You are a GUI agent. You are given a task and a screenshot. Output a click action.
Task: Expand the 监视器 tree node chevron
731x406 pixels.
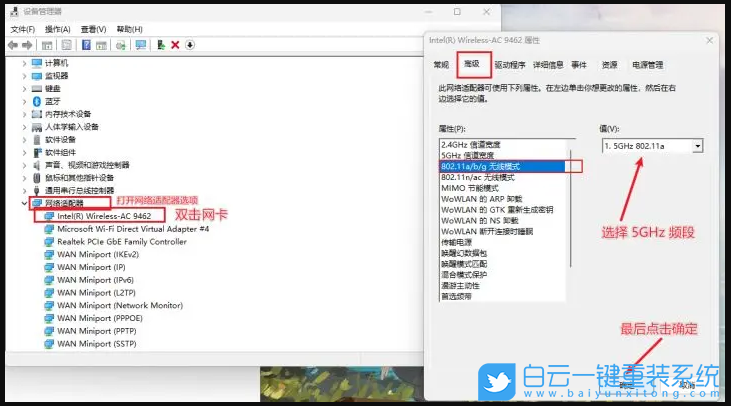pyautogui.click(x=24, y=76)
